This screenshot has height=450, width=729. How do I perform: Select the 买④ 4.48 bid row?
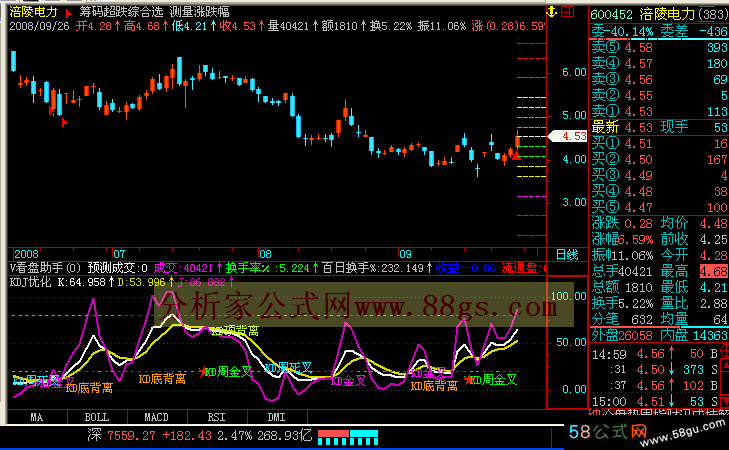pos(659,192)
